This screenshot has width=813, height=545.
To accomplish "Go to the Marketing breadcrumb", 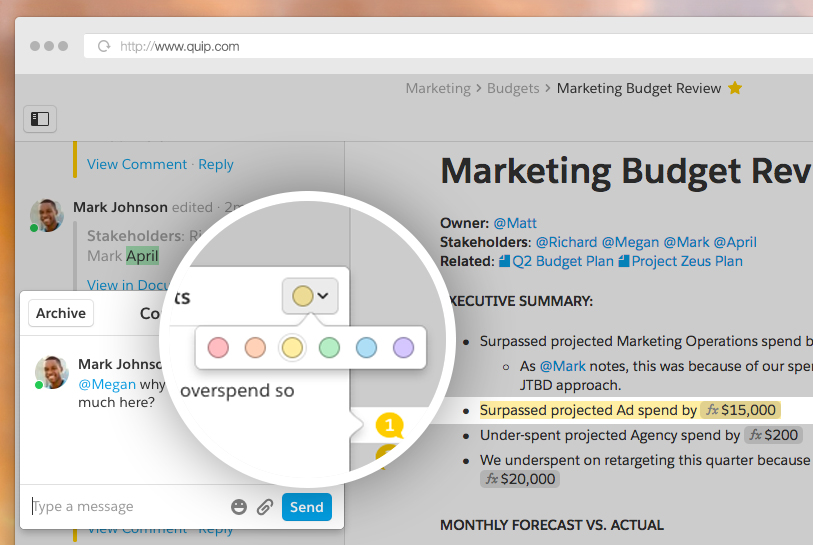I will pos(438,89).
